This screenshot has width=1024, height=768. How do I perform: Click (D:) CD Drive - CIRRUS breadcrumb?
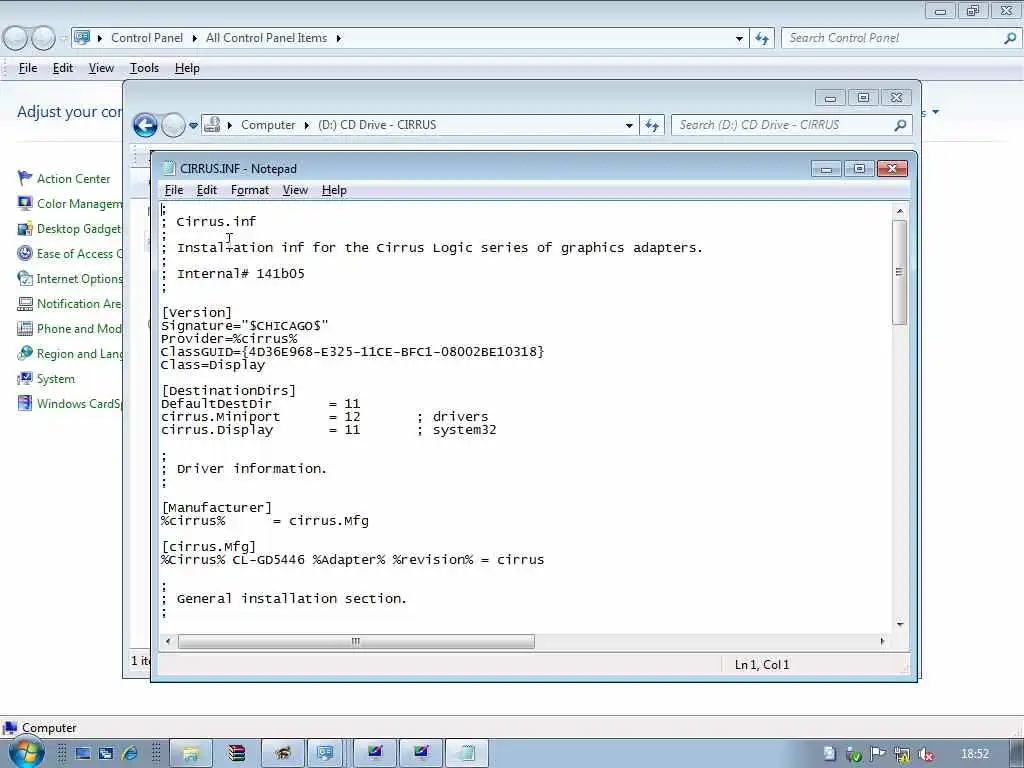pyautogui.click(x=377, y=125)
